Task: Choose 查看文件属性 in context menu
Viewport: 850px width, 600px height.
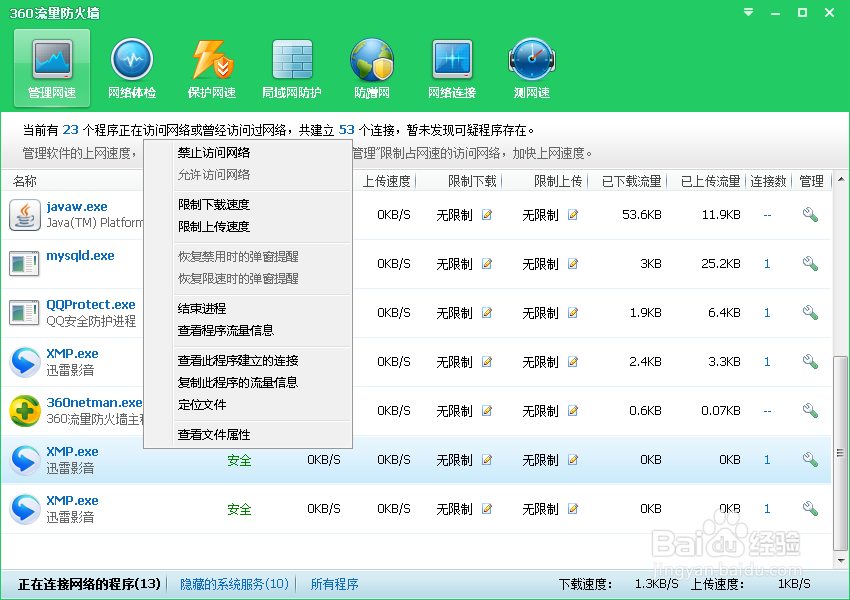Action: 214,435
